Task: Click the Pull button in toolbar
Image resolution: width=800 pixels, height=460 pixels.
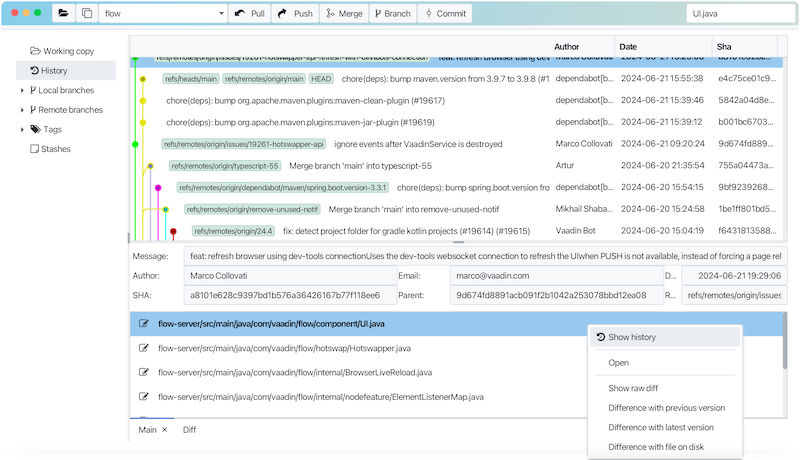Action: click(248, 14)
